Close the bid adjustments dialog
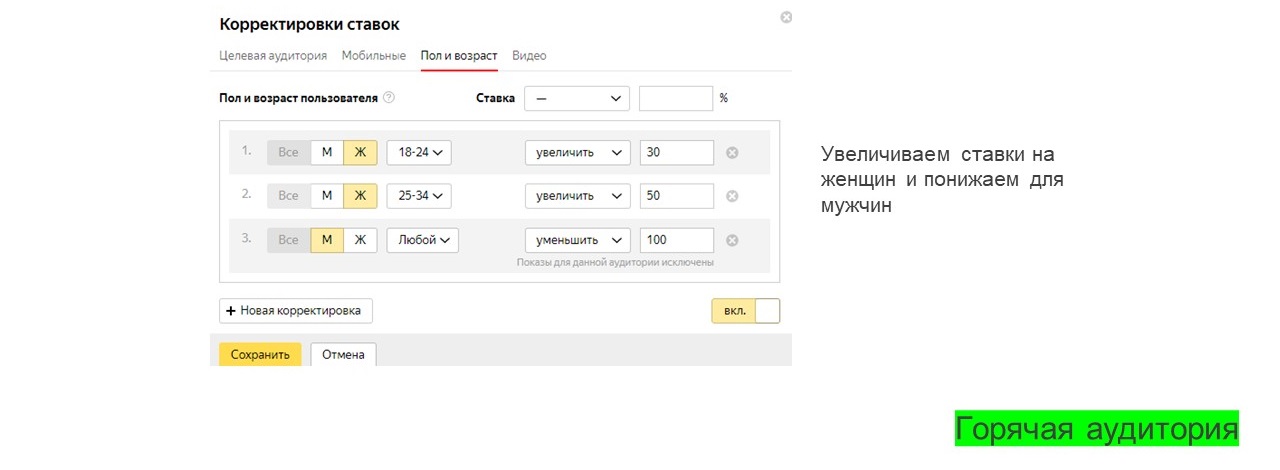Screen dimensions: 1280x470 [786, 17]
